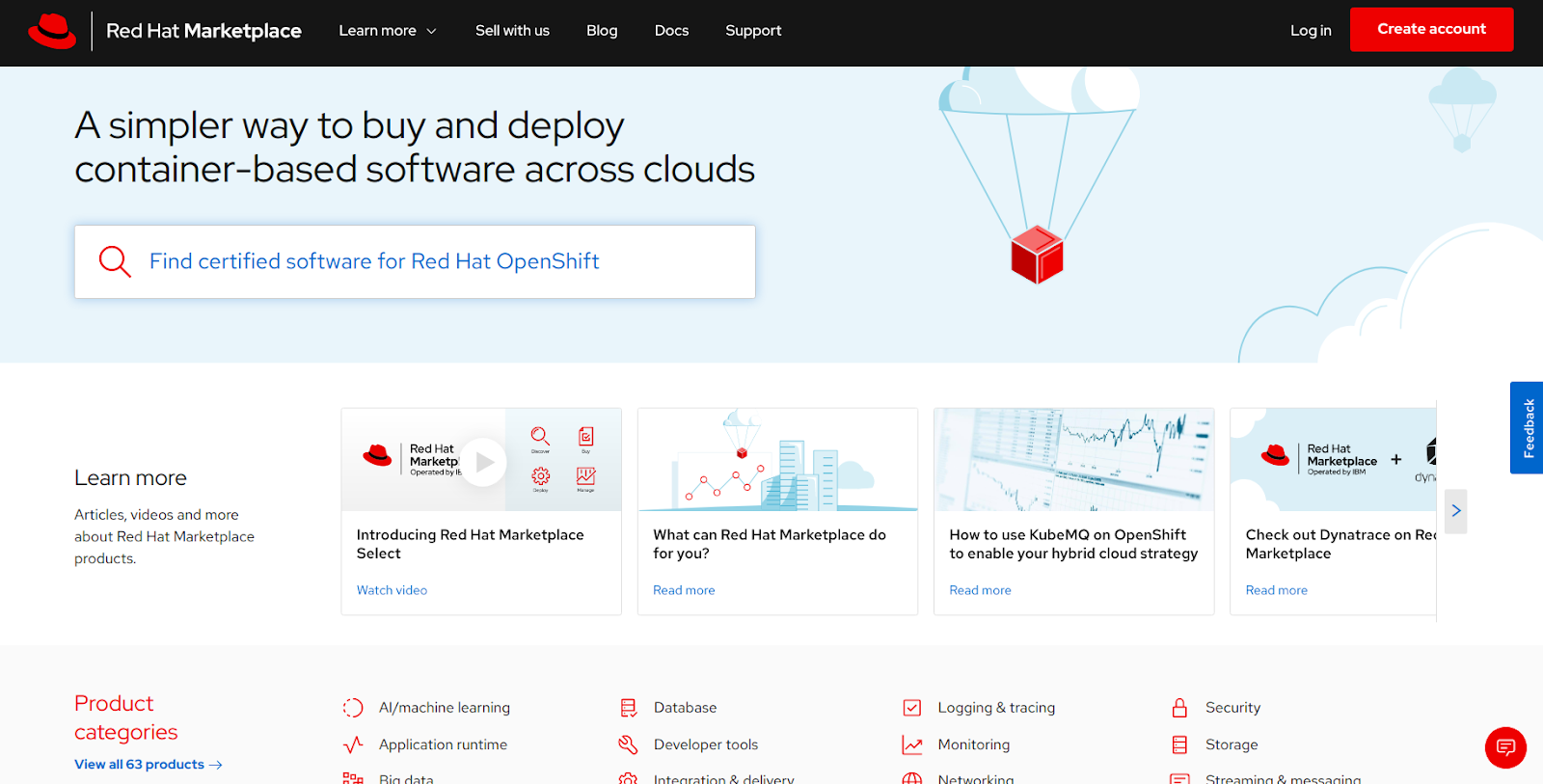Show next articles with carousel arrow
The image size is (1543, 784).
tap(1456, 511)
